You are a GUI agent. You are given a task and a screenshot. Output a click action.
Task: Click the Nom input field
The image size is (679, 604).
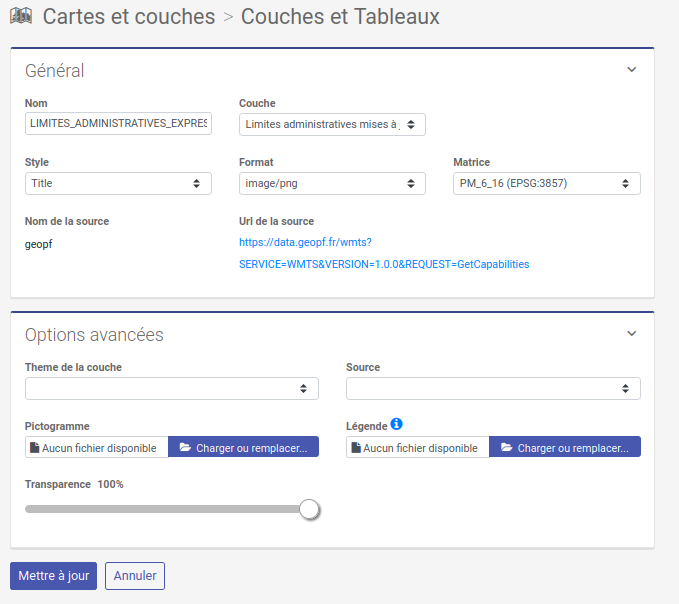pyautogui.click(x=118, y=124)
